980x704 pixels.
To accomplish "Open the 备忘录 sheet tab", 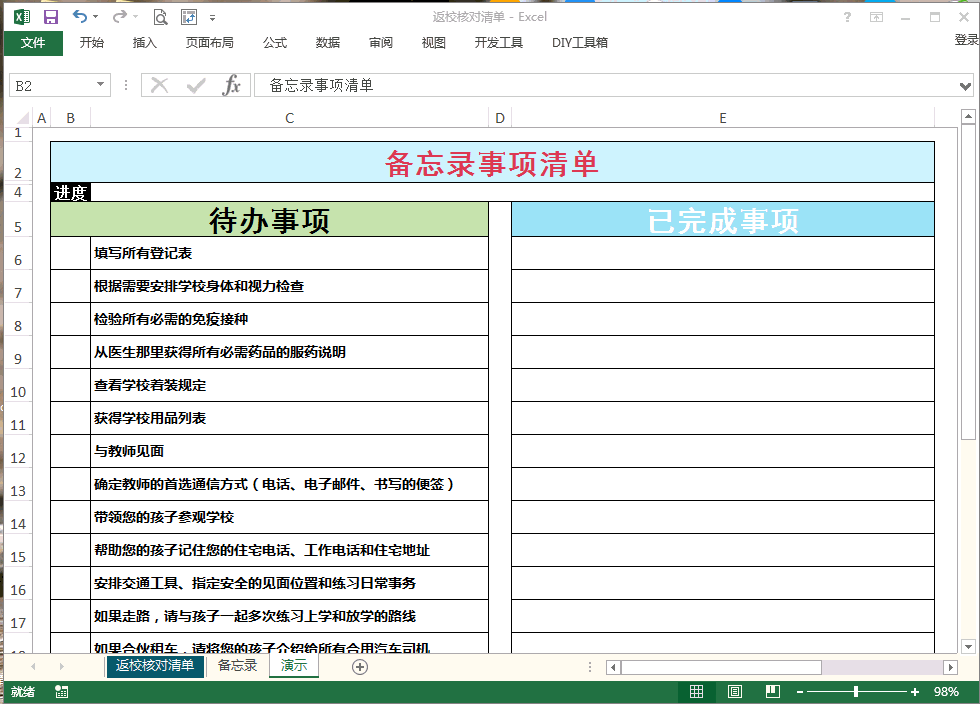I will [x=238, y=666].
